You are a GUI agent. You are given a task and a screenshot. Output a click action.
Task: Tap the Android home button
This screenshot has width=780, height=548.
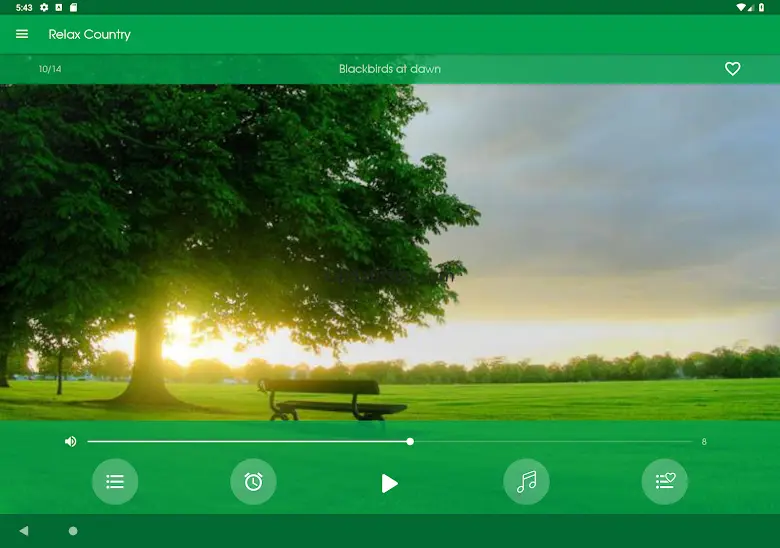tap(73, 531)
